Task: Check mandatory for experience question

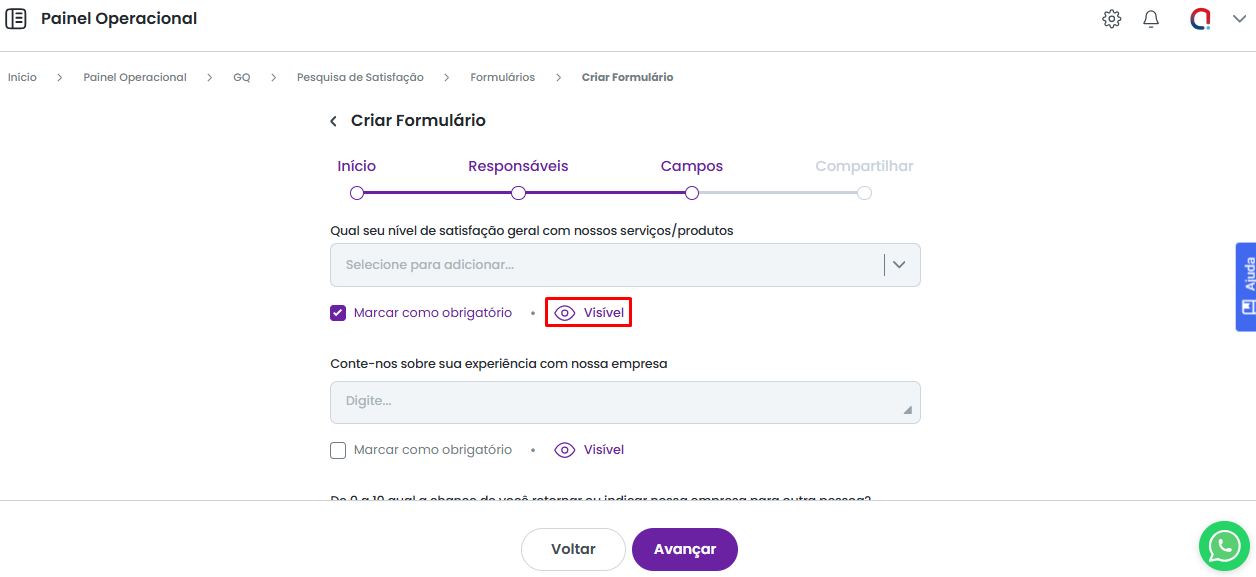Action: pos(338,450)
